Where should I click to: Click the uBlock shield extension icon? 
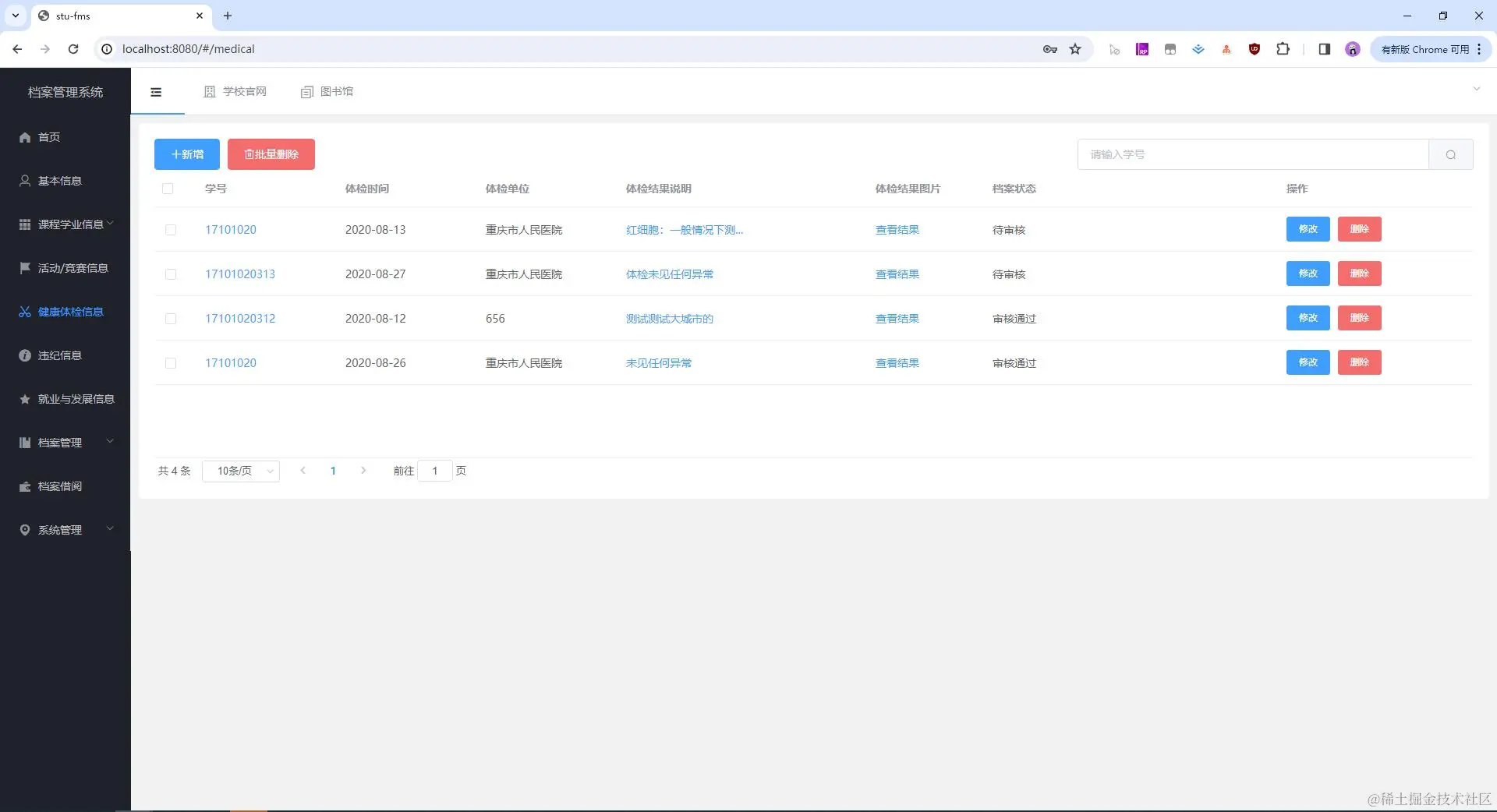coord(1255,49)
